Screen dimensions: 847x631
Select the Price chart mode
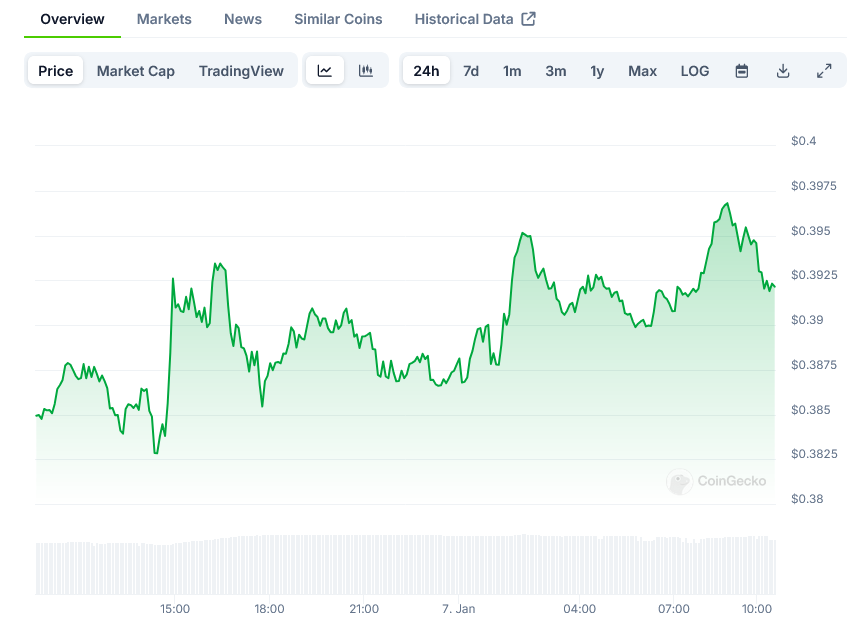[x=56, y=71]
